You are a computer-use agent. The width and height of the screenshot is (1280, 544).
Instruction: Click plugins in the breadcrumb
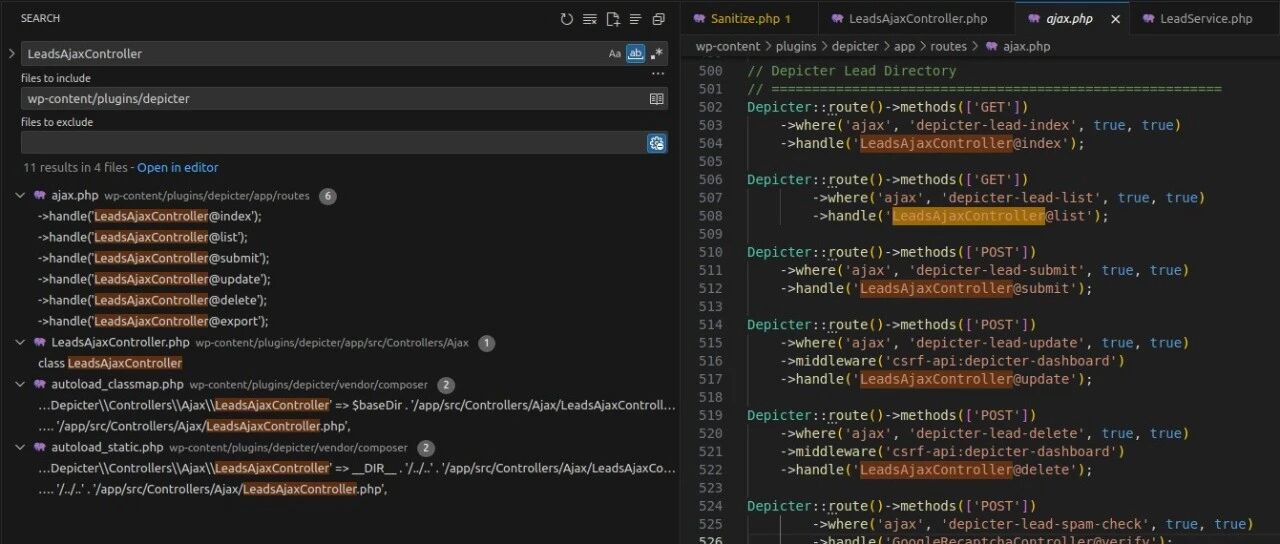coord(796,47)
